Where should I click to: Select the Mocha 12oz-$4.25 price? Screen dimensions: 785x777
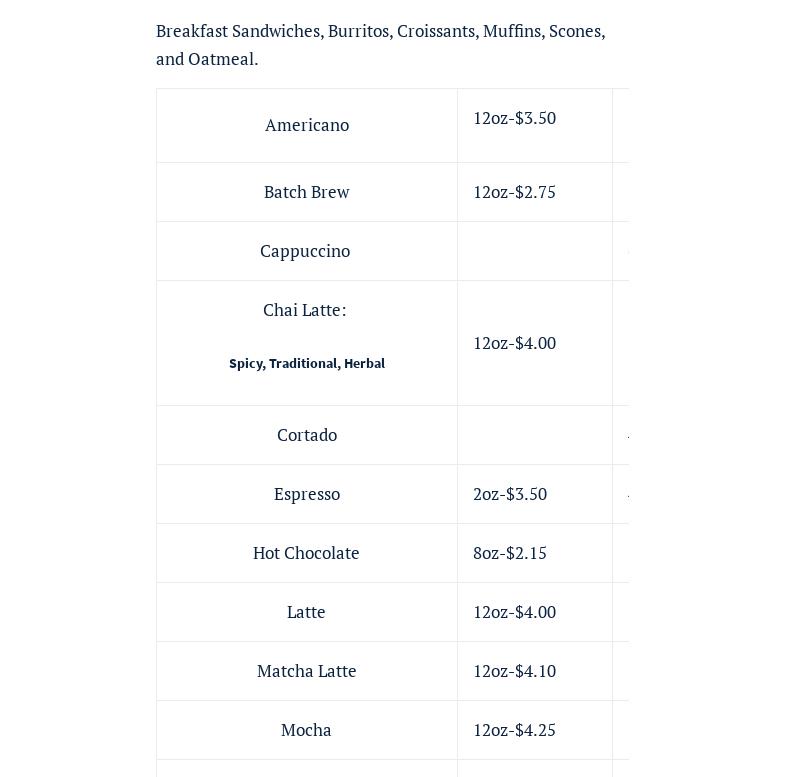click(514, 730)
